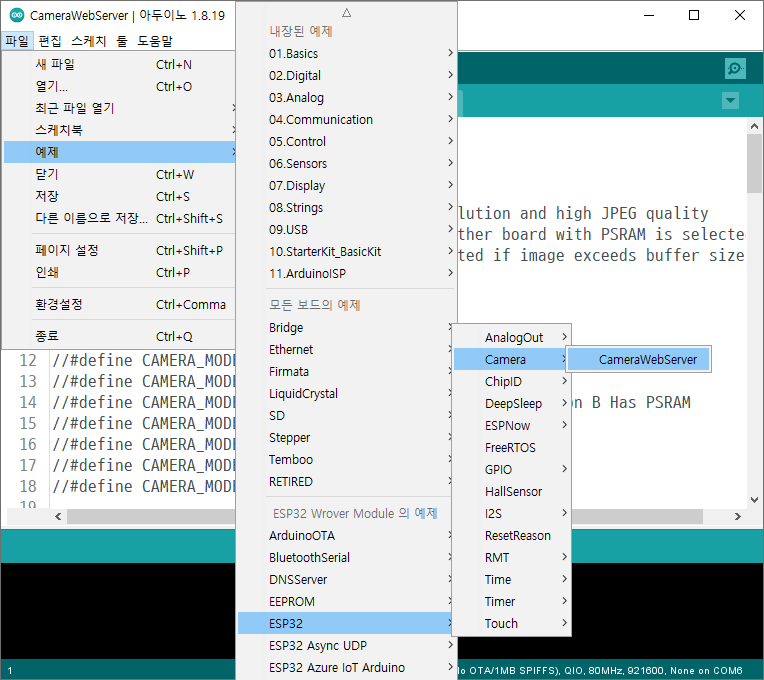Open HallSensor example entry
This screenshot has height=680, width=764.
512,491
